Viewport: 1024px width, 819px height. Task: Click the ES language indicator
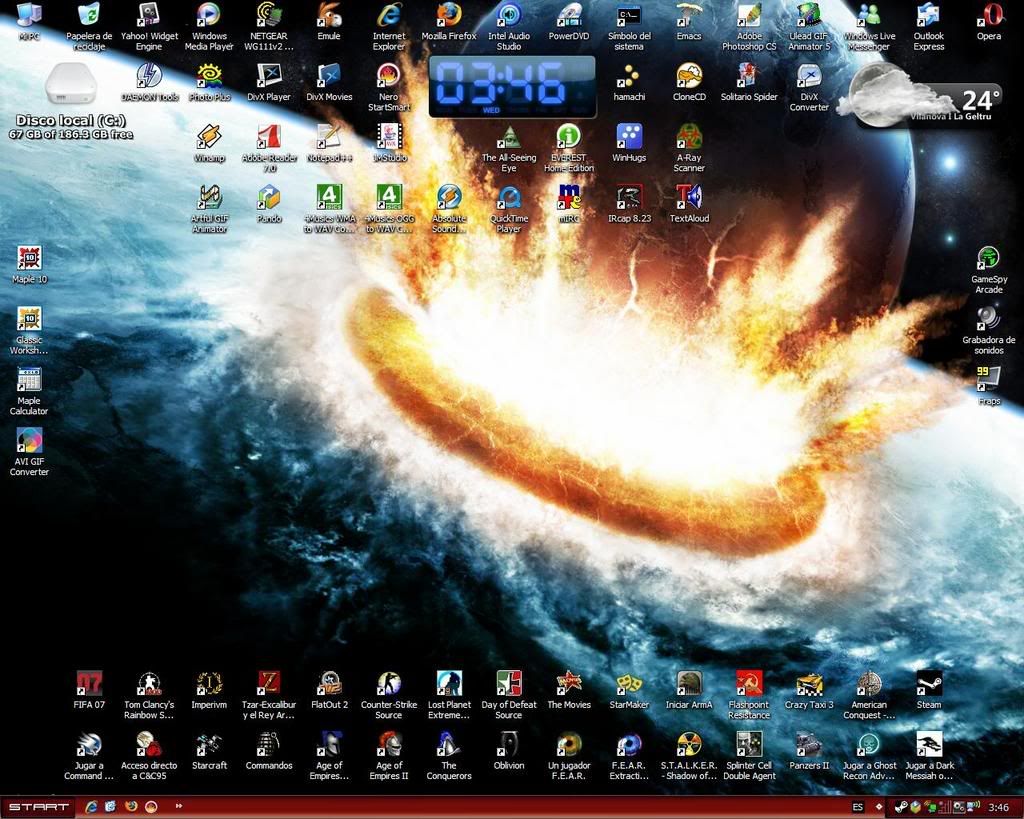coord(858,807)
